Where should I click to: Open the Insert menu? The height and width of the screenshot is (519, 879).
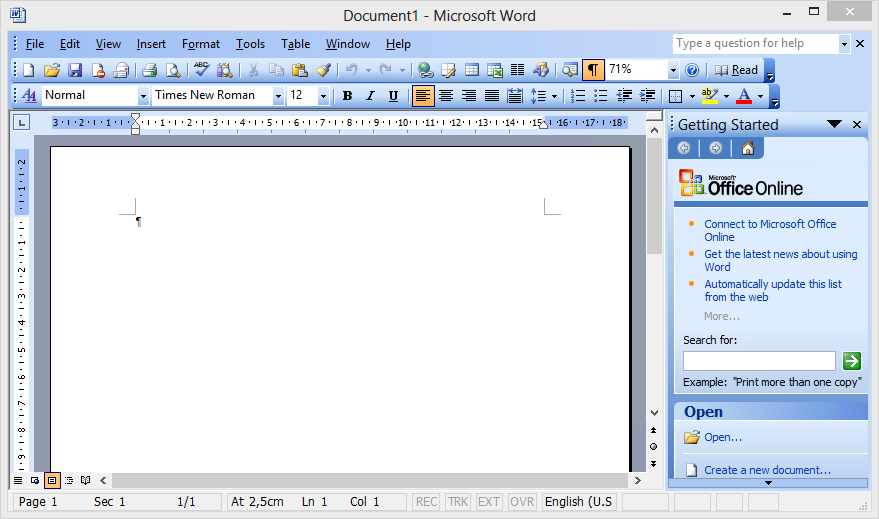[151, 44]
